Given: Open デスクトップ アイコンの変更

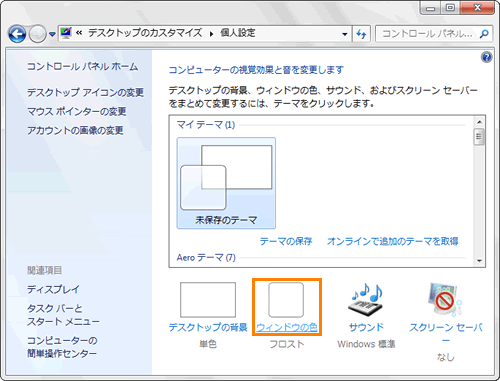Looking at the screenshot, I should [85, 92].
